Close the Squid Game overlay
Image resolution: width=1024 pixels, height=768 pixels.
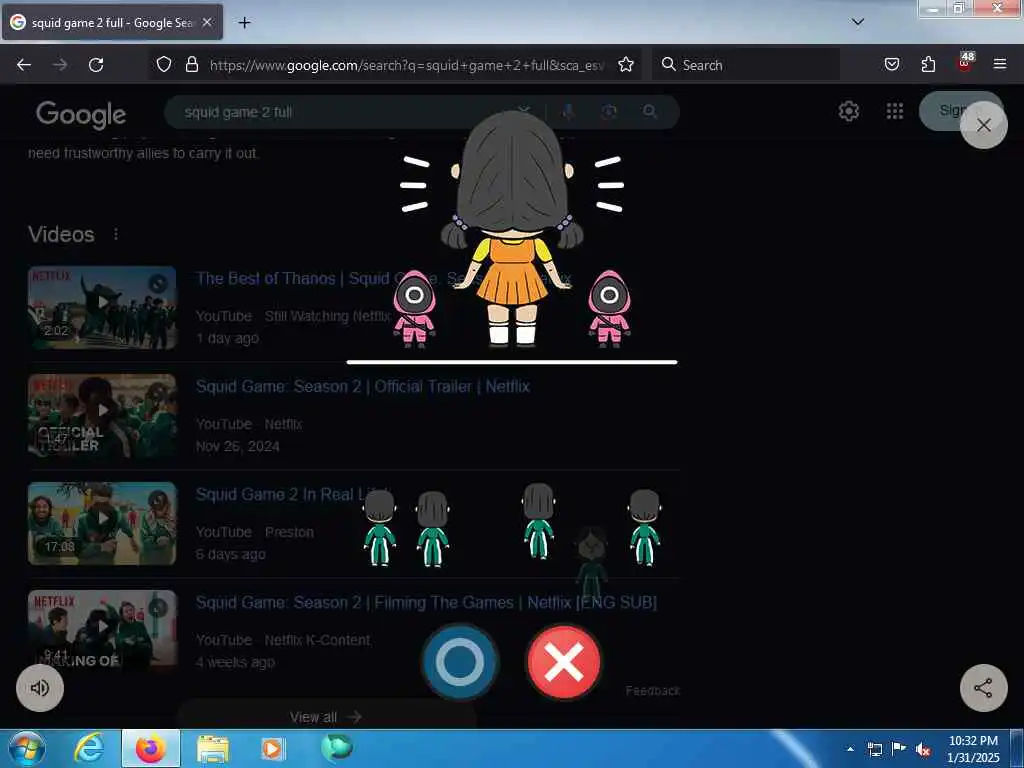coord(984,125)
